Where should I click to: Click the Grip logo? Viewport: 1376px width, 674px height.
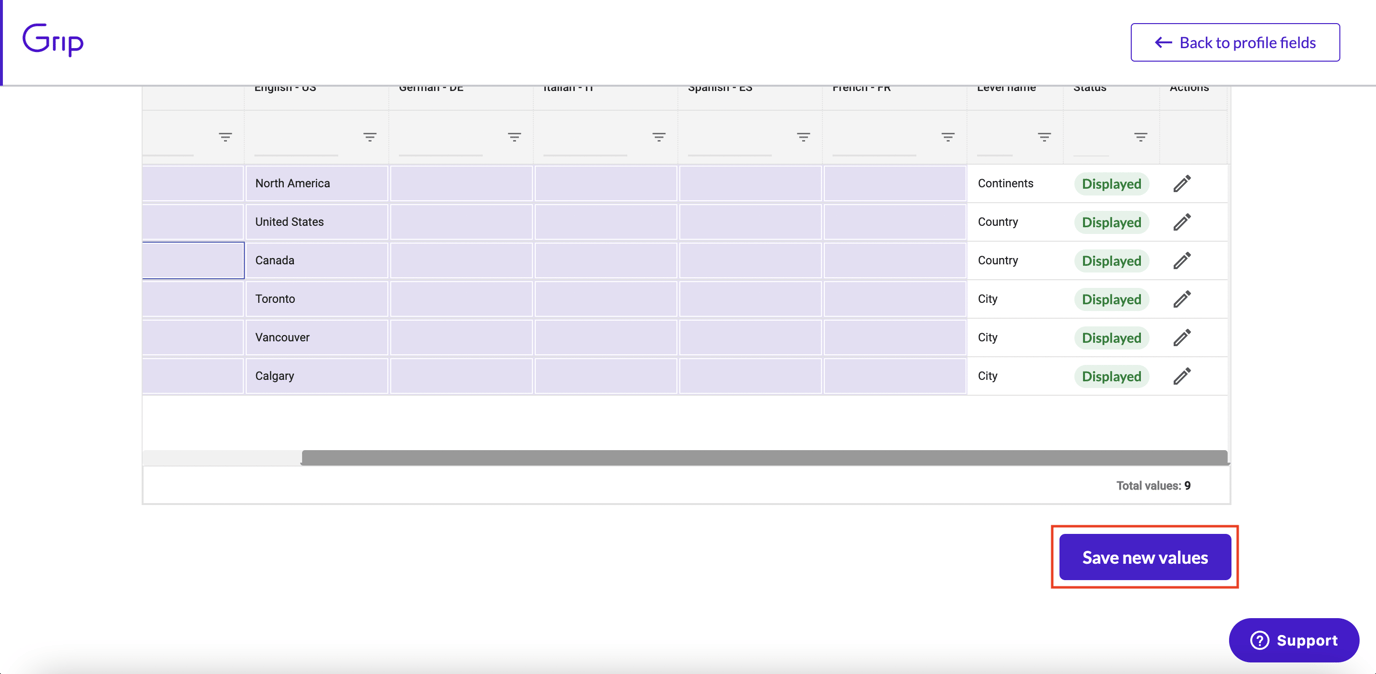[x=53, y=40]
